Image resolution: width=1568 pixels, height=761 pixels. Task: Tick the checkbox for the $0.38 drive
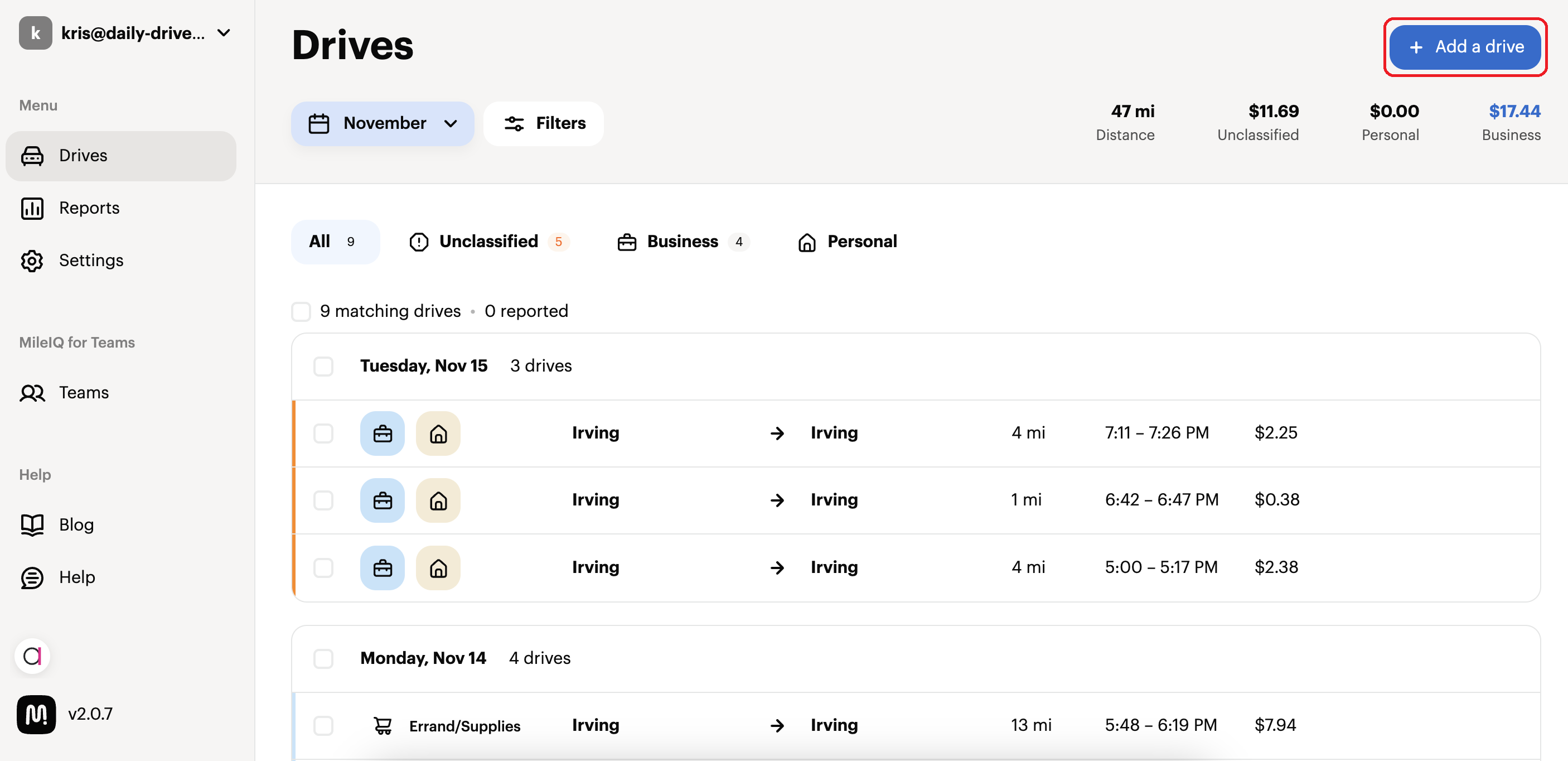coord(323,500)
